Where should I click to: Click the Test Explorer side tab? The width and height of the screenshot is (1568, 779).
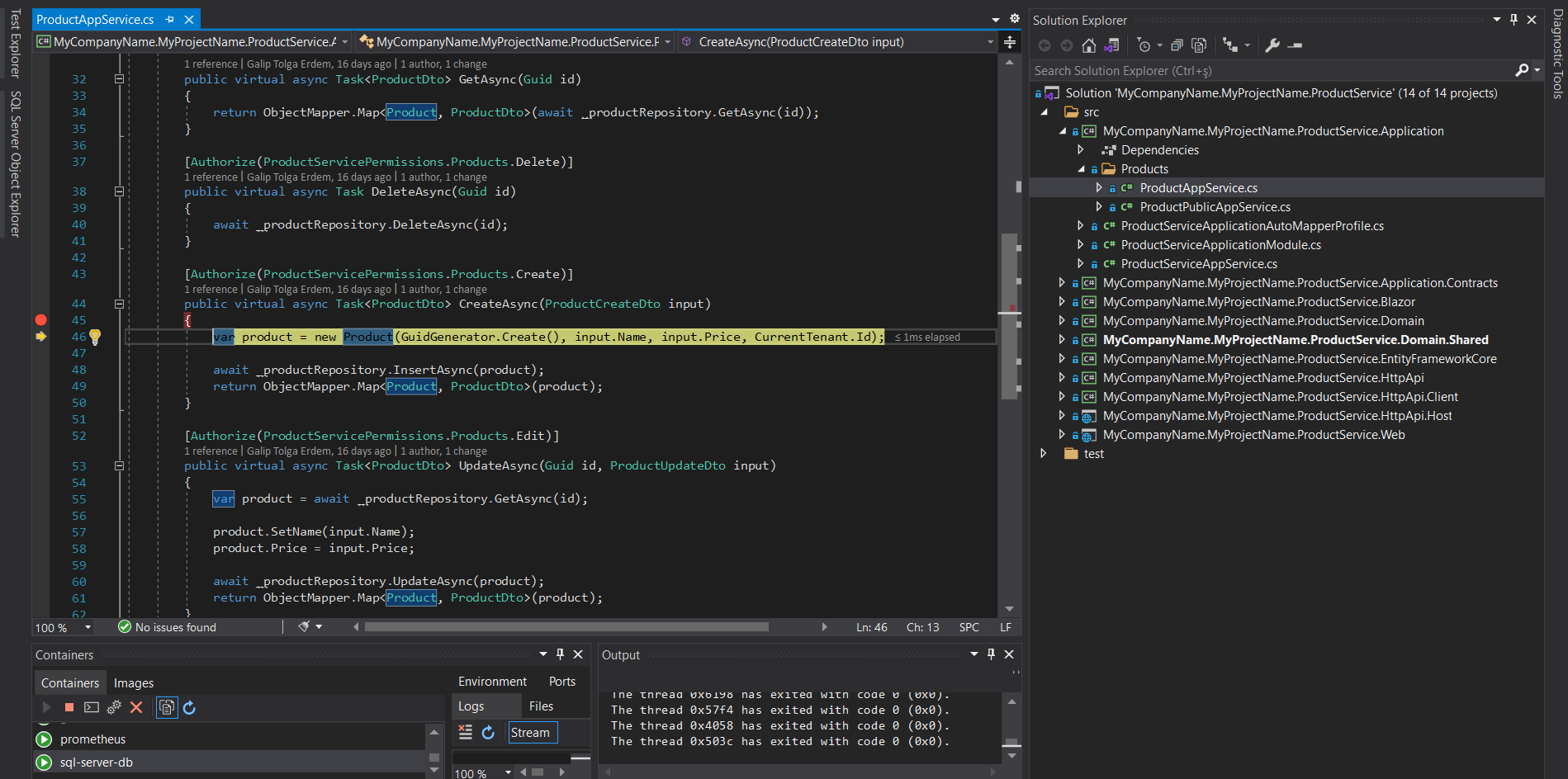pos(15,43)
